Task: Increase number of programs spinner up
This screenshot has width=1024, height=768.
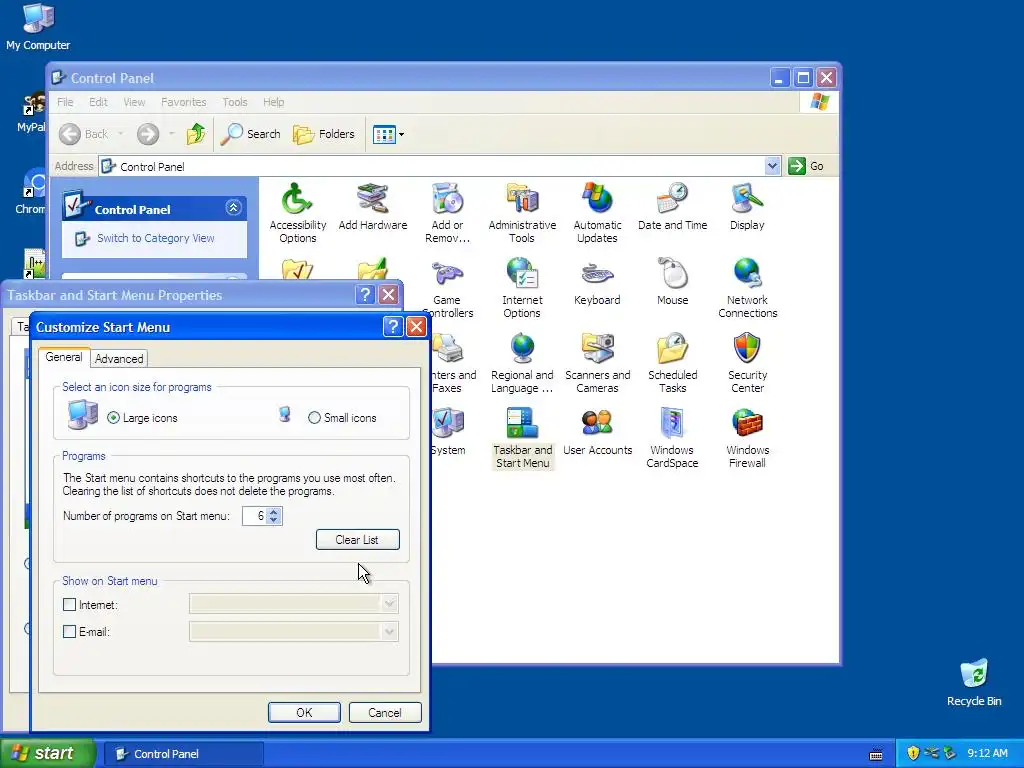Action: pyautogui.click(x=274, y=512)
